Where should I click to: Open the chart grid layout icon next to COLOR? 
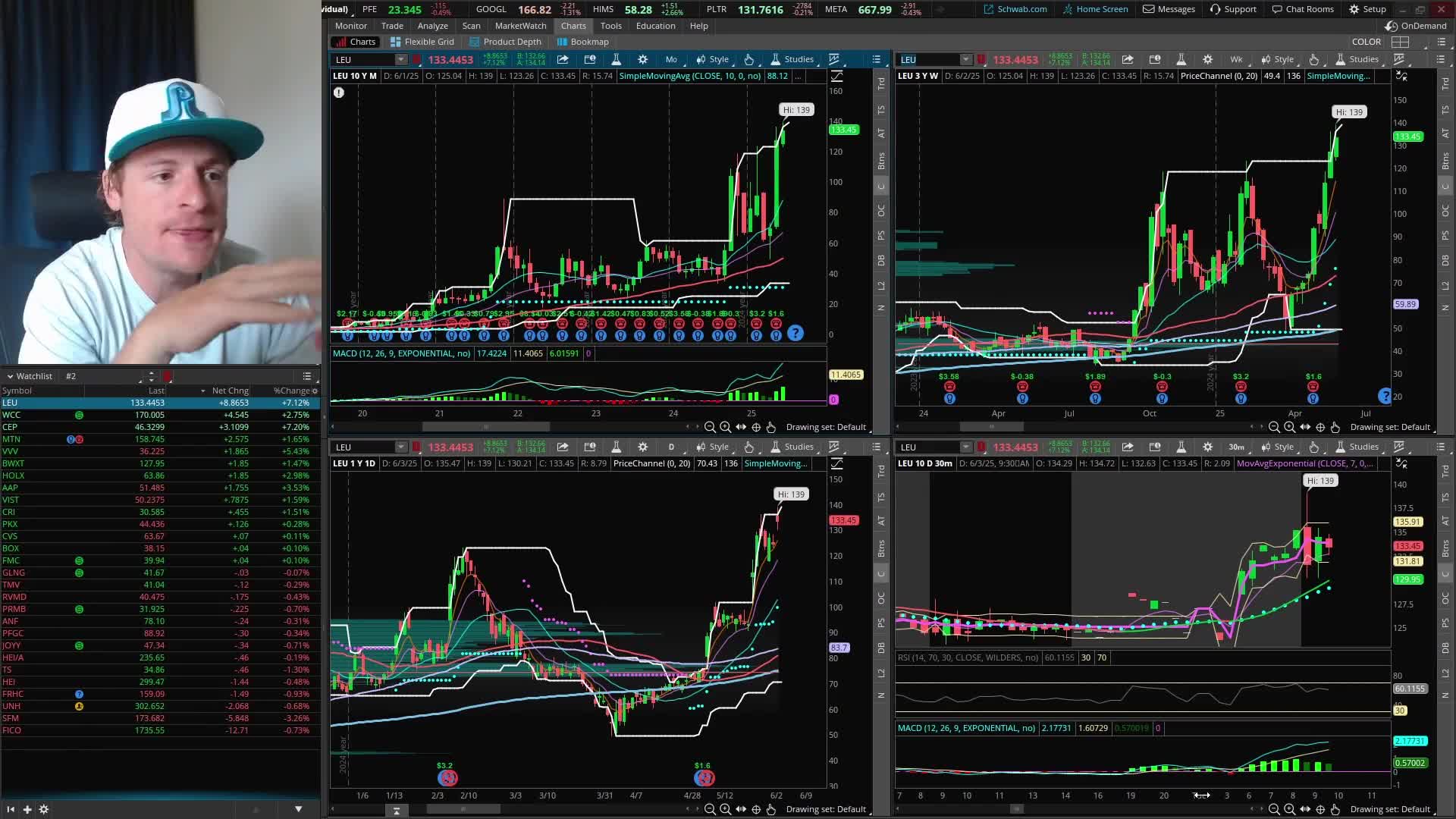click(x=1400, y=42)
